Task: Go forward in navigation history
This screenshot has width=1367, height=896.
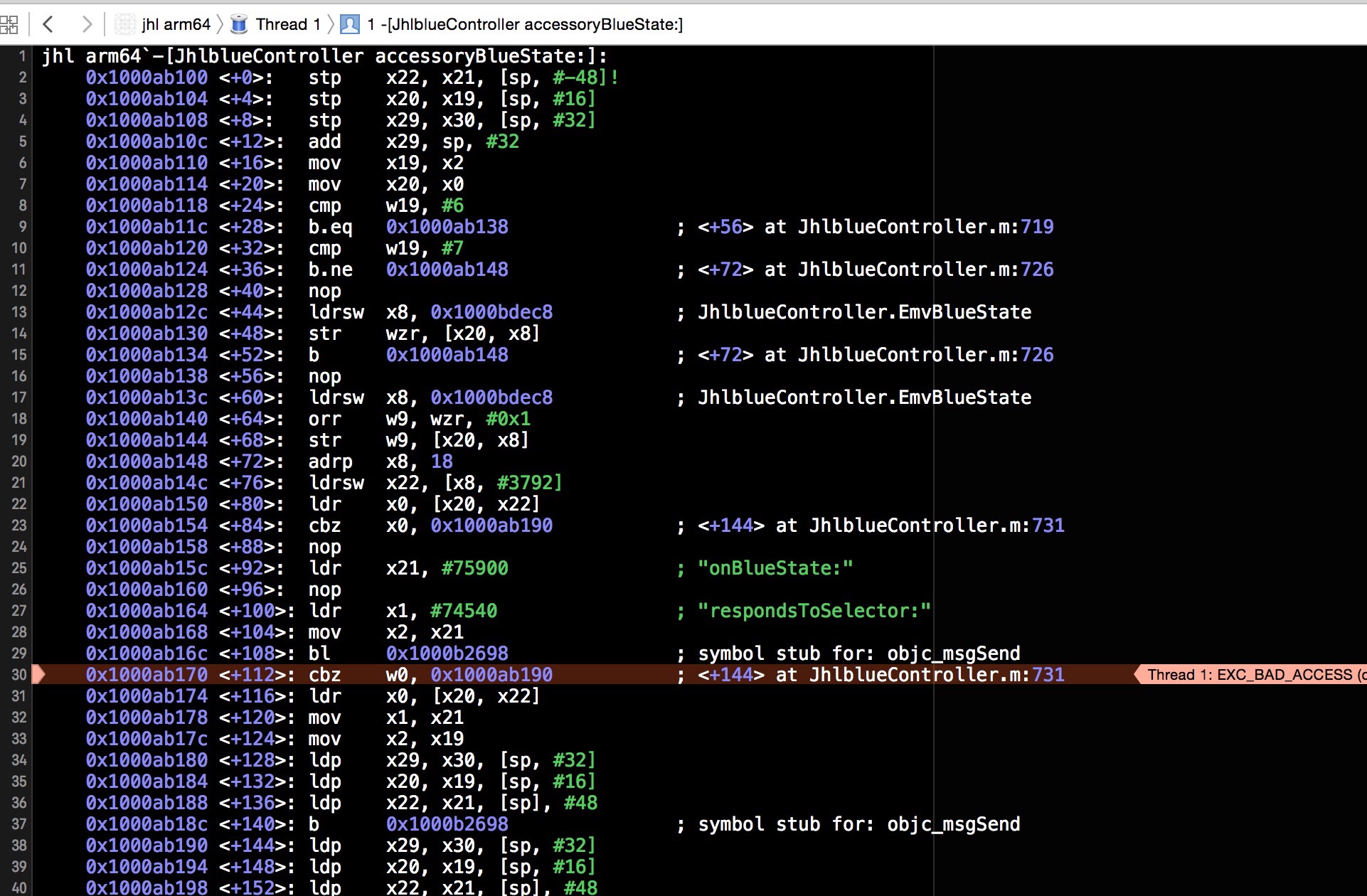Action: coord(87,25)
